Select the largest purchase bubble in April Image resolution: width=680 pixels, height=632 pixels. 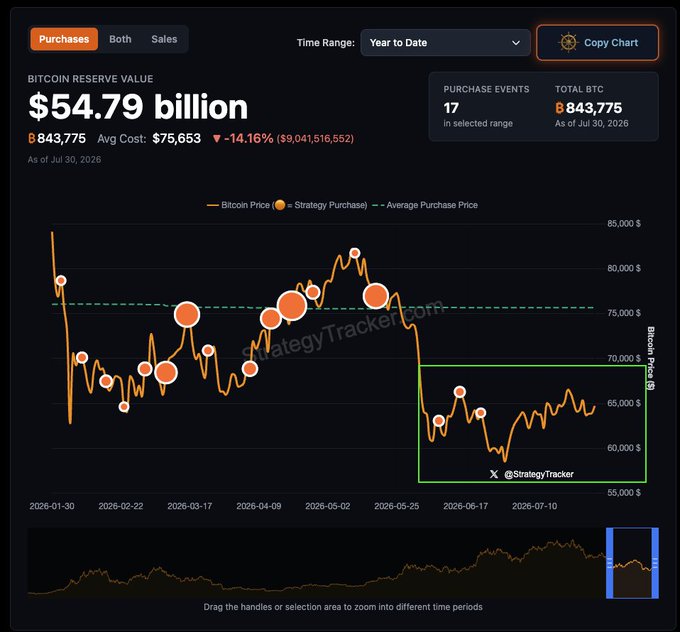[x=292, y=306]
